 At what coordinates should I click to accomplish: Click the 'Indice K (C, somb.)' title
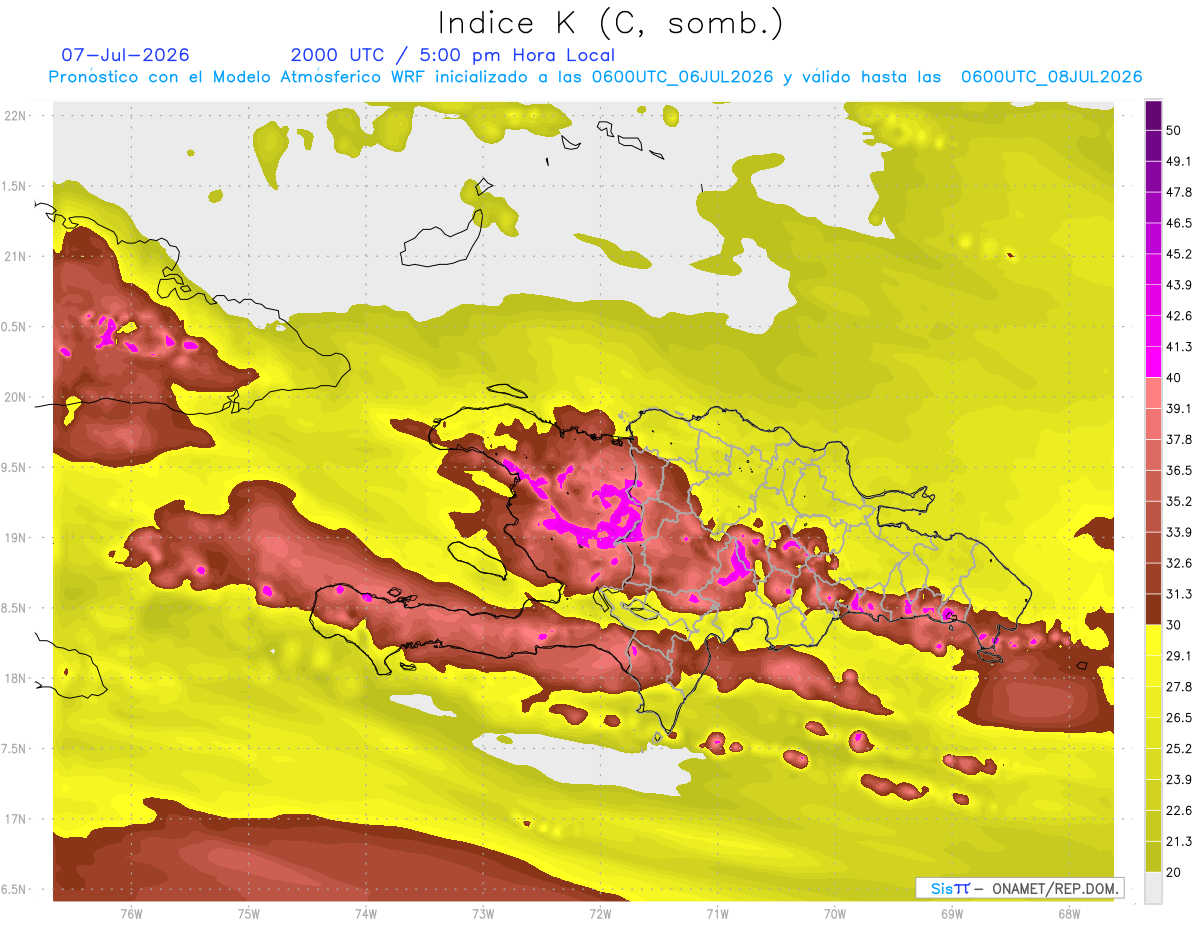[610, 22]
